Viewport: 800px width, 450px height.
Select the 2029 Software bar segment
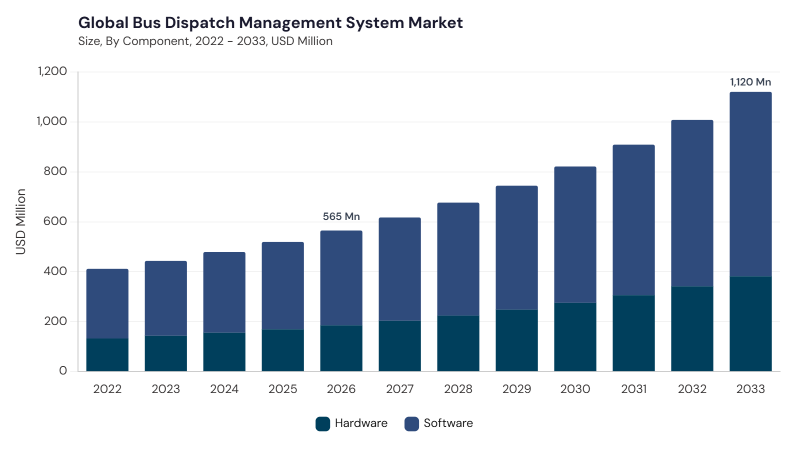click(x=516, y=248)
